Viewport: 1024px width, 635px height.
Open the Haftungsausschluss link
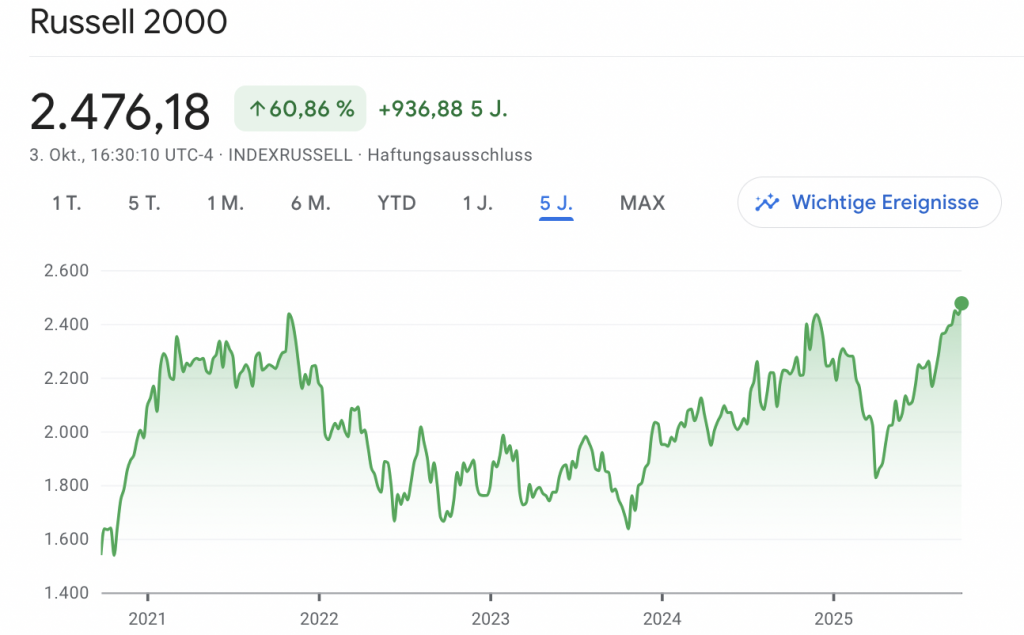(x=450, y=155)
